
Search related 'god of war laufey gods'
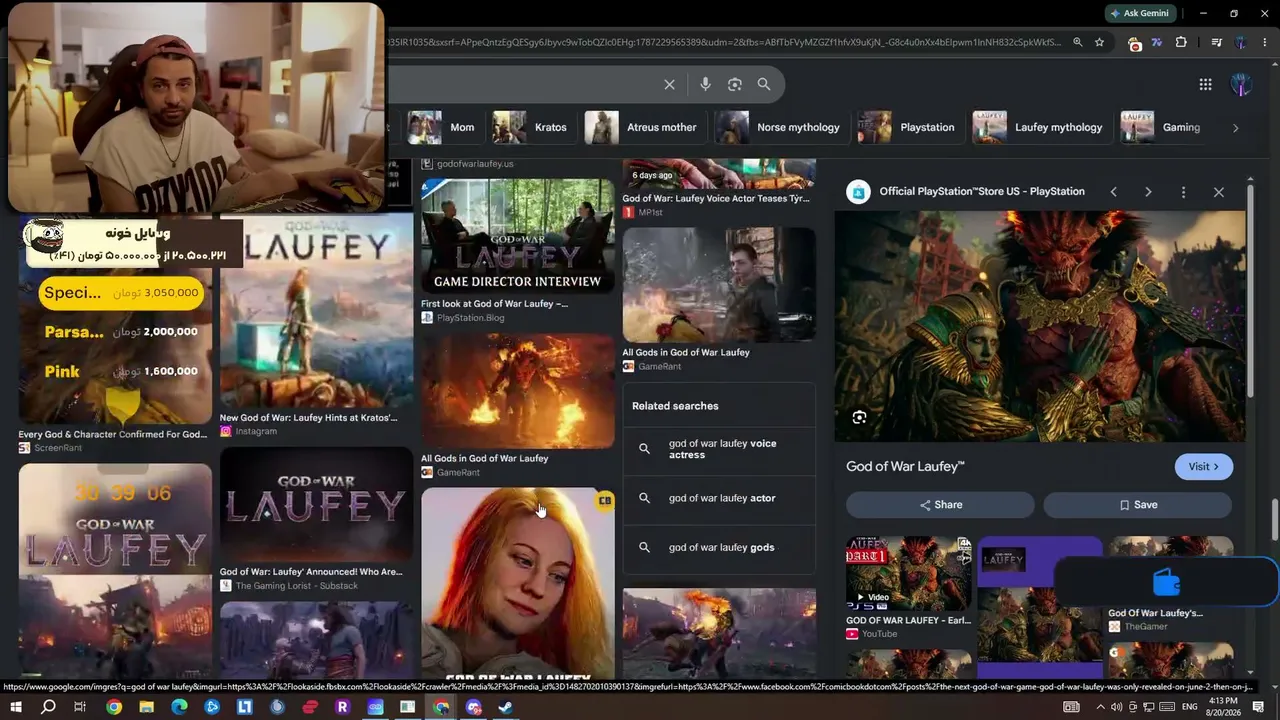click(720, 548)
